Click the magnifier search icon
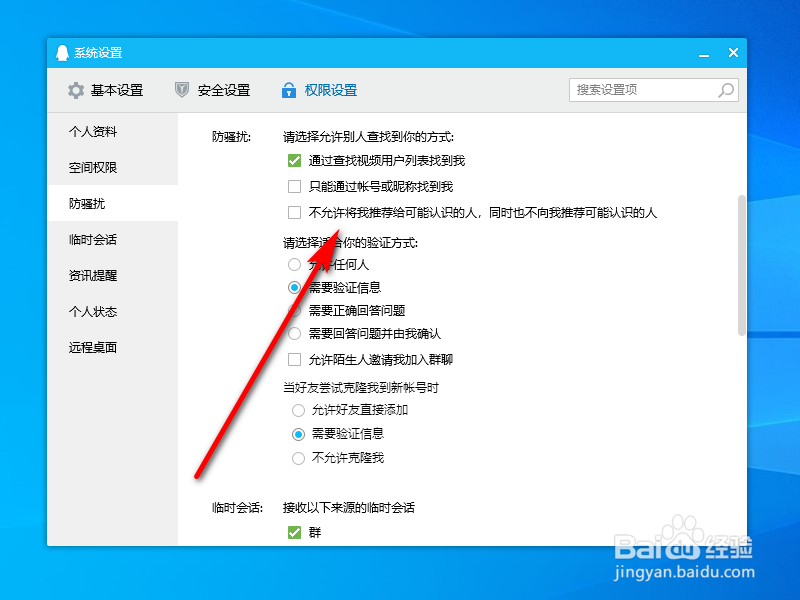This screenshot has width=800, height=600. click(726, 90)
